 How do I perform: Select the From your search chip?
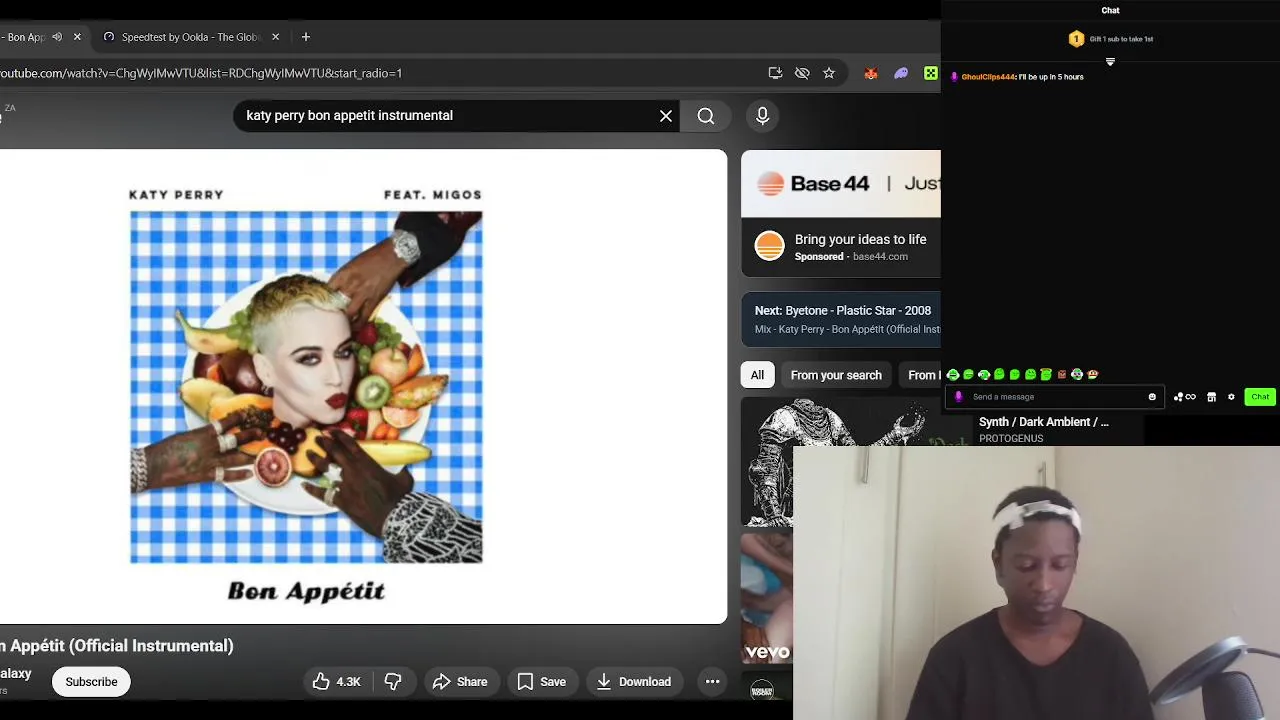[x=836, y=375]
